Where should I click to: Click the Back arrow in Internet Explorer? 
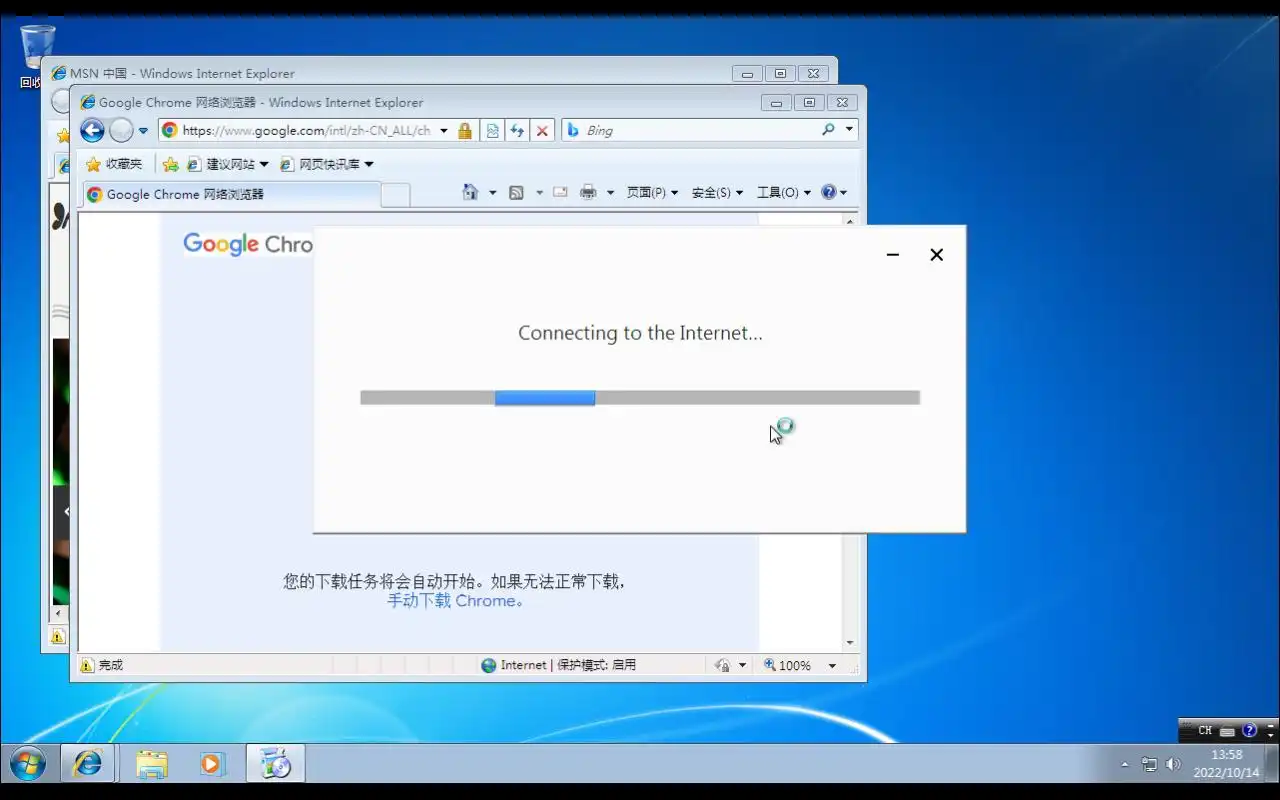[92, 130]
